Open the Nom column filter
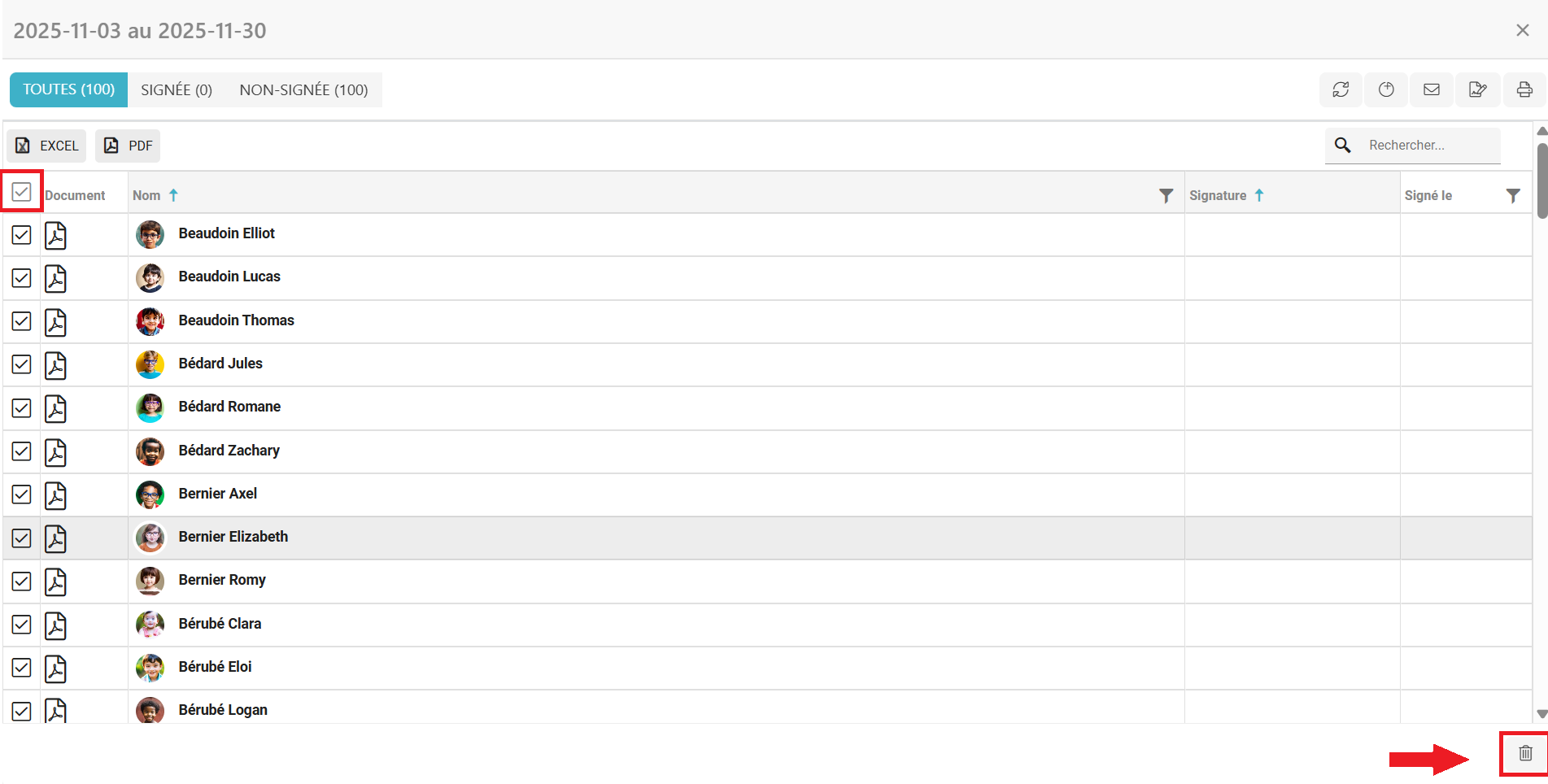Screen dimensions: 1548x784 click(x=1166, y=195)
